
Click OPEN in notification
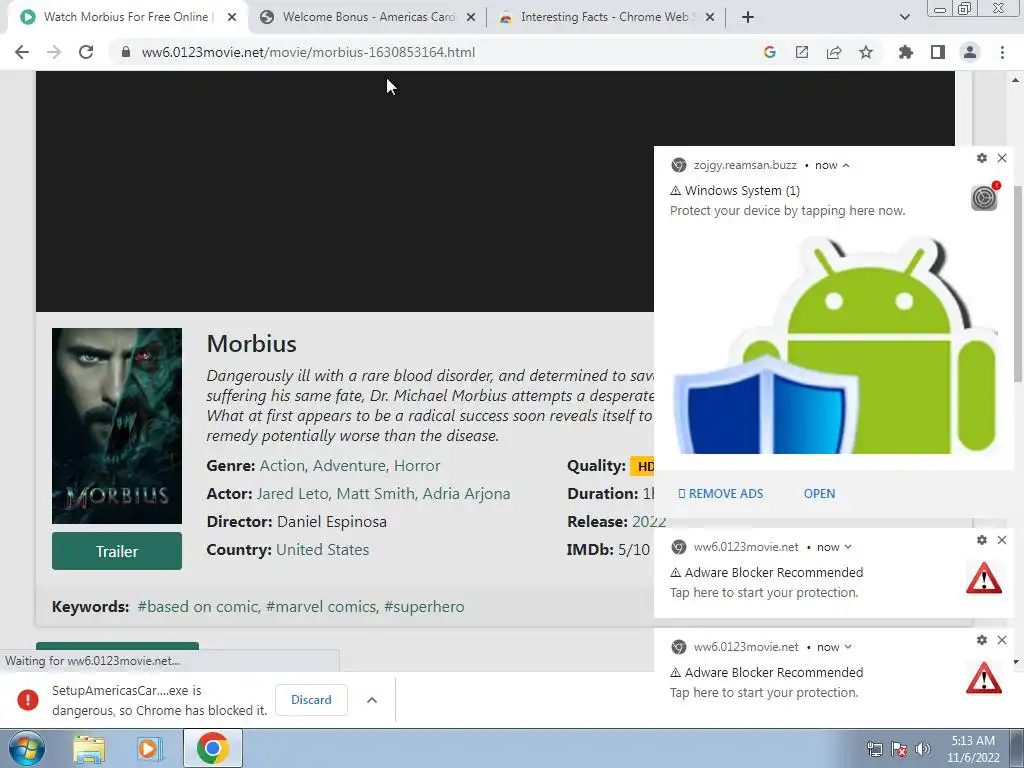click(819, 494)
